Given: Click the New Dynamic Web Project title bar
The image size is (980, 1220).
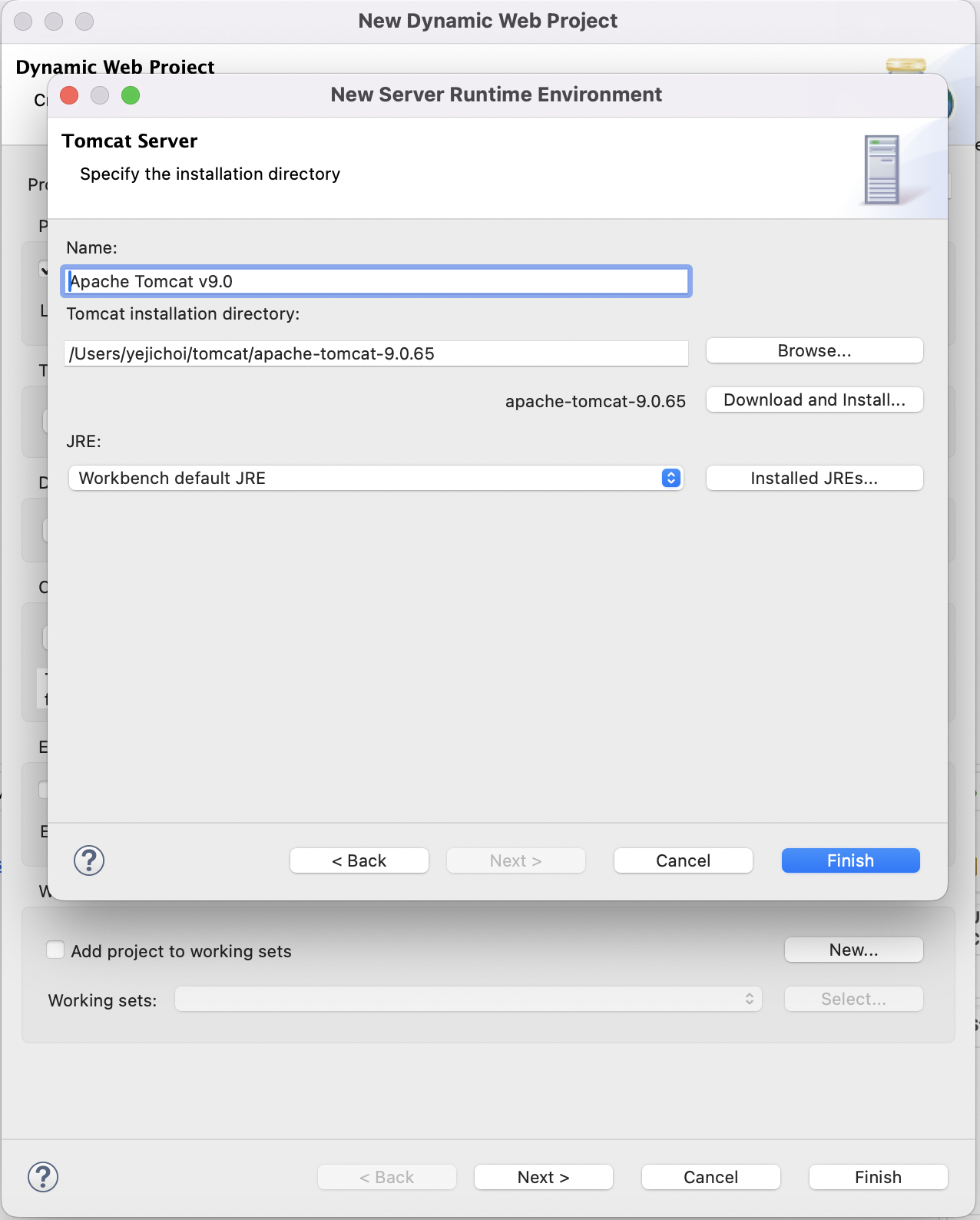Looking at the screenshot, I should click(x=488, y=22).
